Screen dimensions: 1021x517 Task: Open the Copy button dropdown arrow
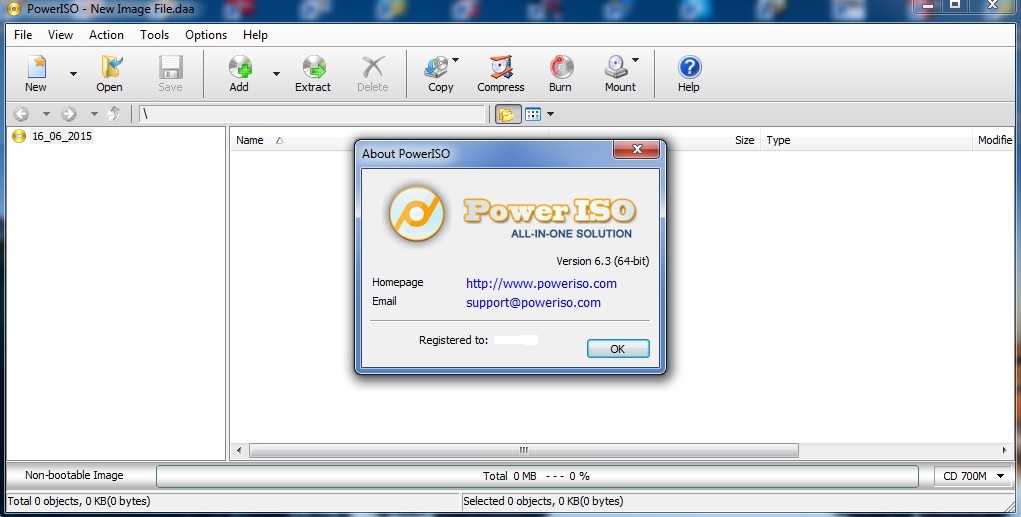455,60
